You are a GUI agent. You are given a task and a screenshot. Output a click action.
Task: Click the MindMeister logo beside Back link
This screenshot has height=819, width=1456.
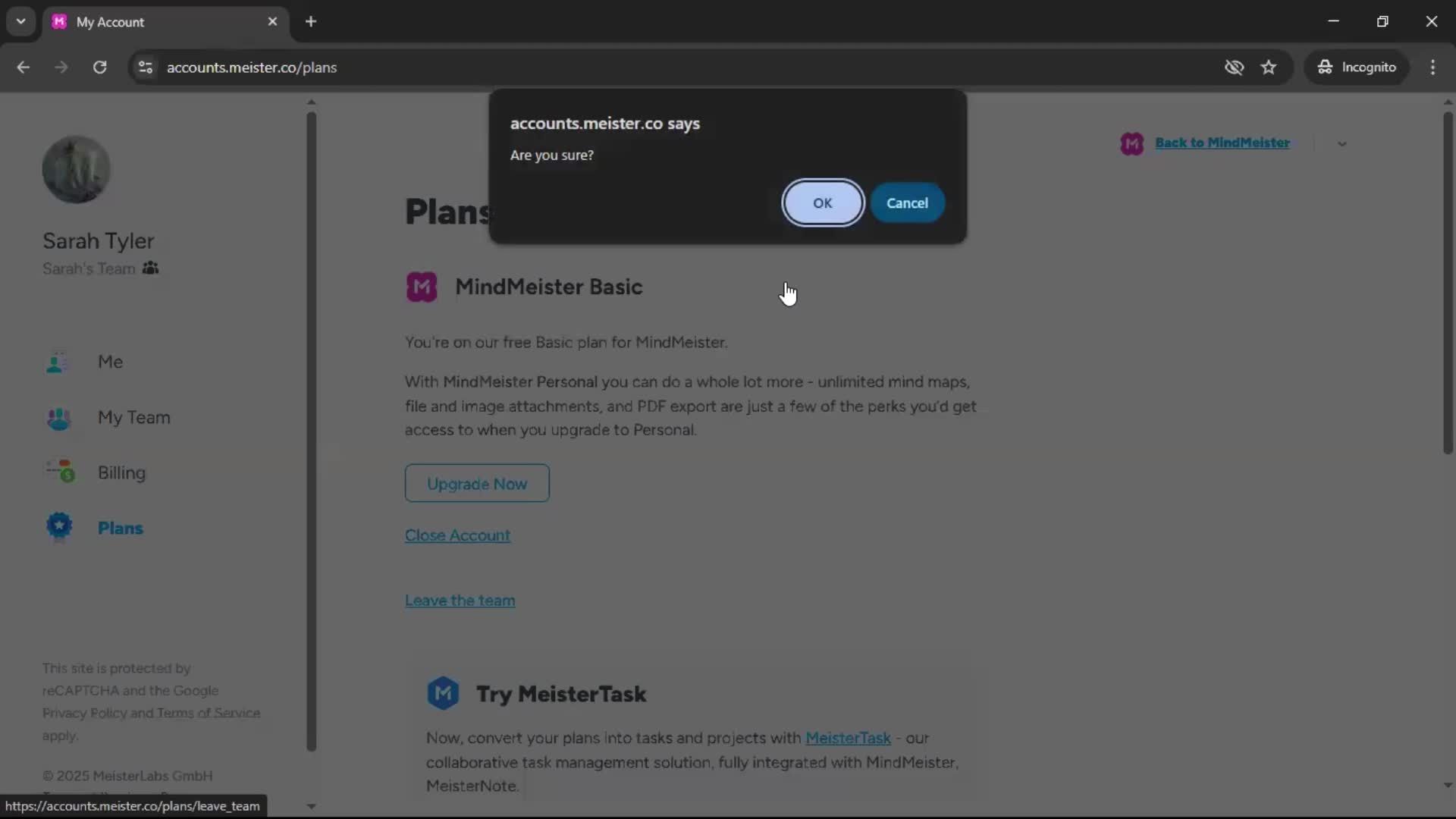[1131, 143]
